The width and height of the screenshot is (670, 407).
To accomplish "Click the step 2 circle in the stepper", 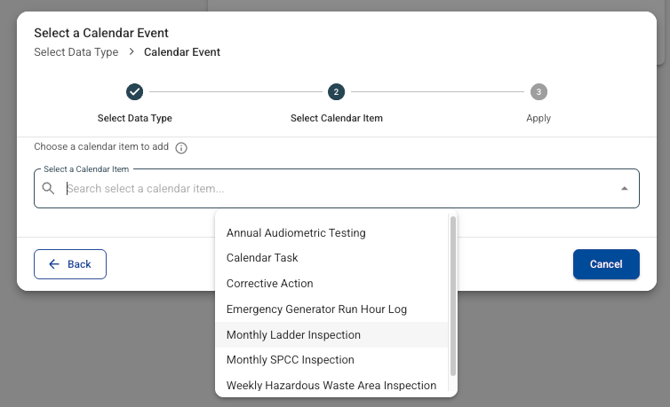I will point(336,92).
